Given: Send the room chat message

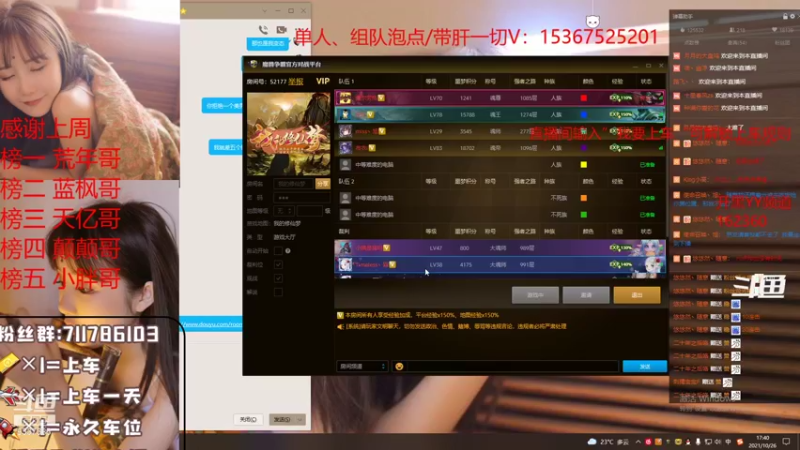Looking at the screenshot, I should click(644, 366).
